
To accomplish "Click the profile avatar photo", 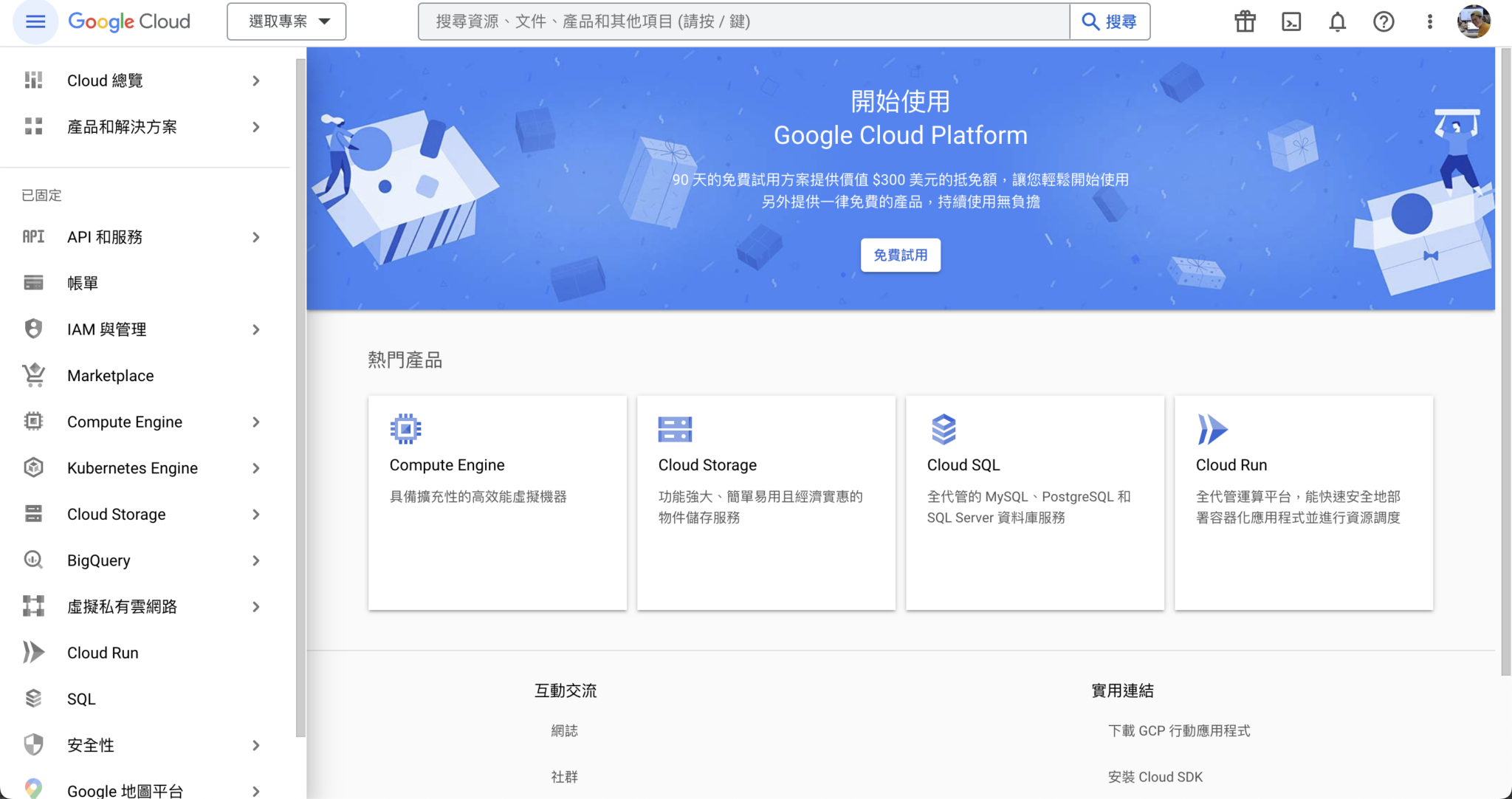I will coord(1474,21).
